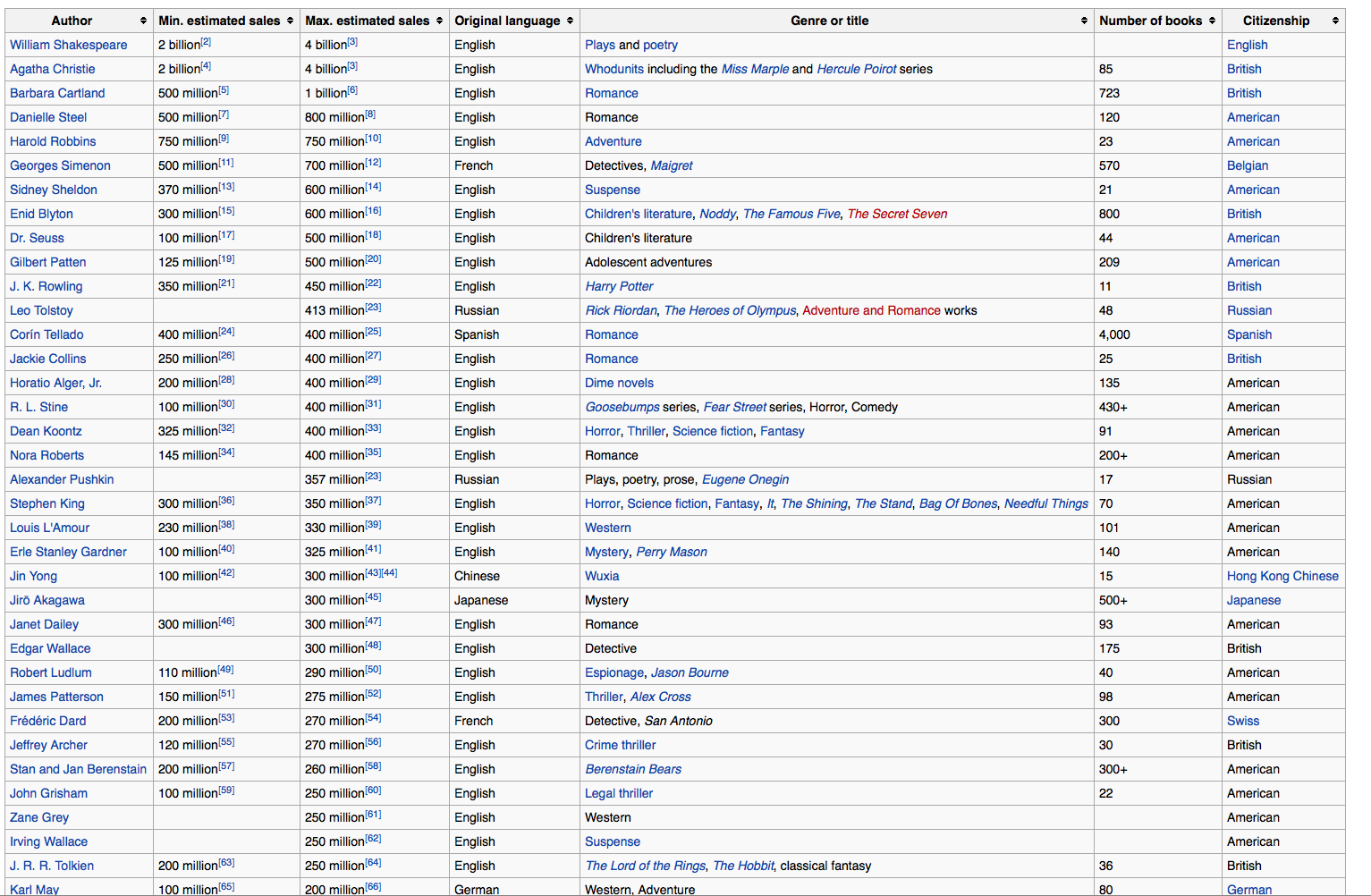
Task: Open William Shakespeare author link
Action: click(x=68, y=45)
